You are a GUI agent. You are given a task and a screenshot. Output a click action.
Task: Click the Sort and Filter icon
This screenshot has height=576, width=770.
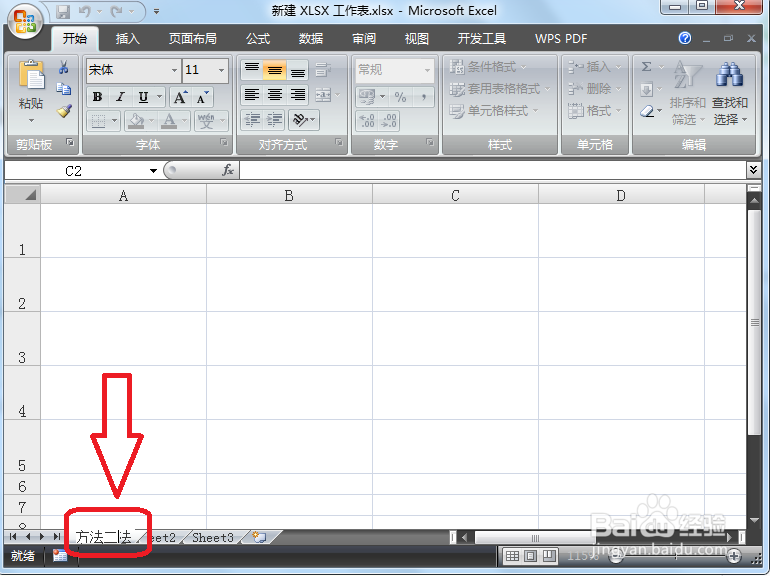(x=688, y=75)
